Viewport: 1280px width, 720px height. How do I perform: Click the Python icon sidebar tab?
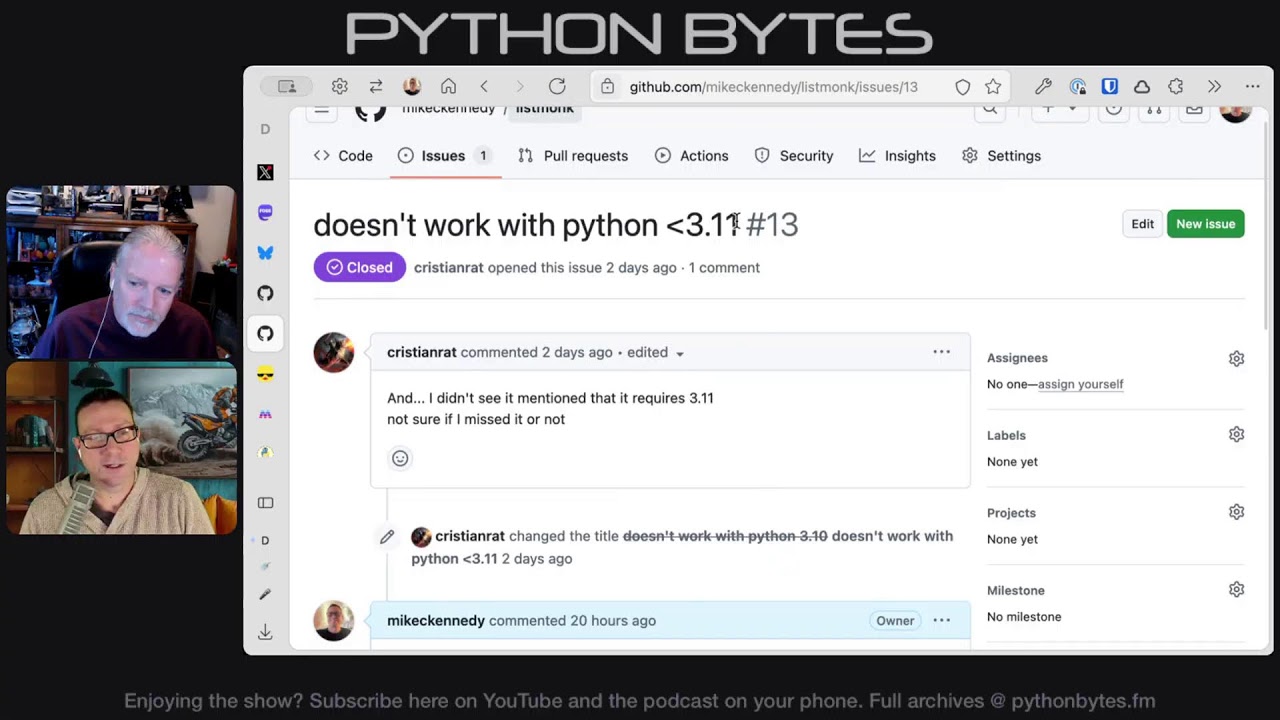(x=265, y=453)
